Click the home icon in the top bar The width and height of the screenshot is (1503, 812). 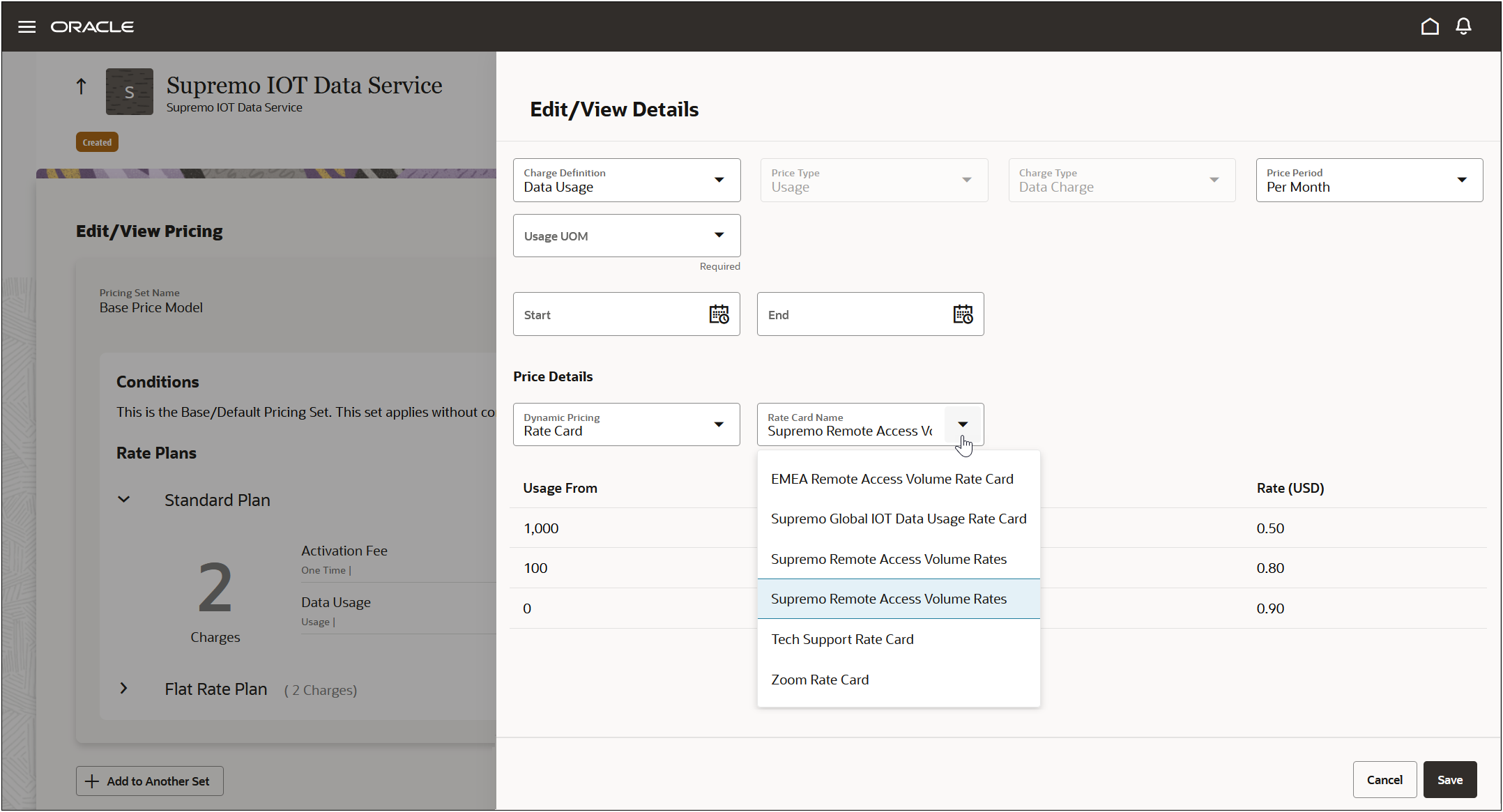click(1430, 26)
